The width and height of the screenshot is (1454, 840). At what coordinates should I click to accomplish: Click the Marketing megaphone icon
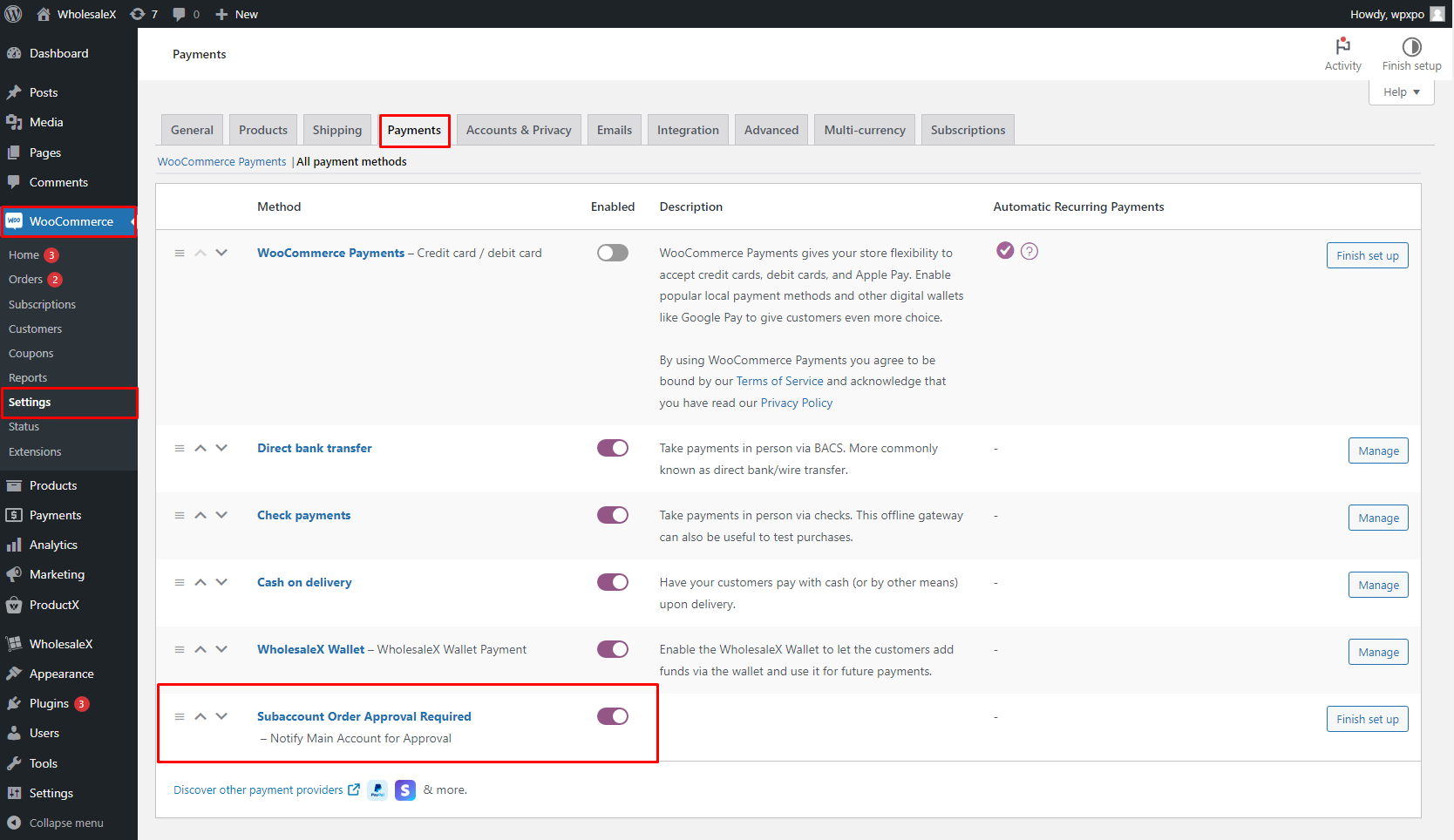pos(14,574)
